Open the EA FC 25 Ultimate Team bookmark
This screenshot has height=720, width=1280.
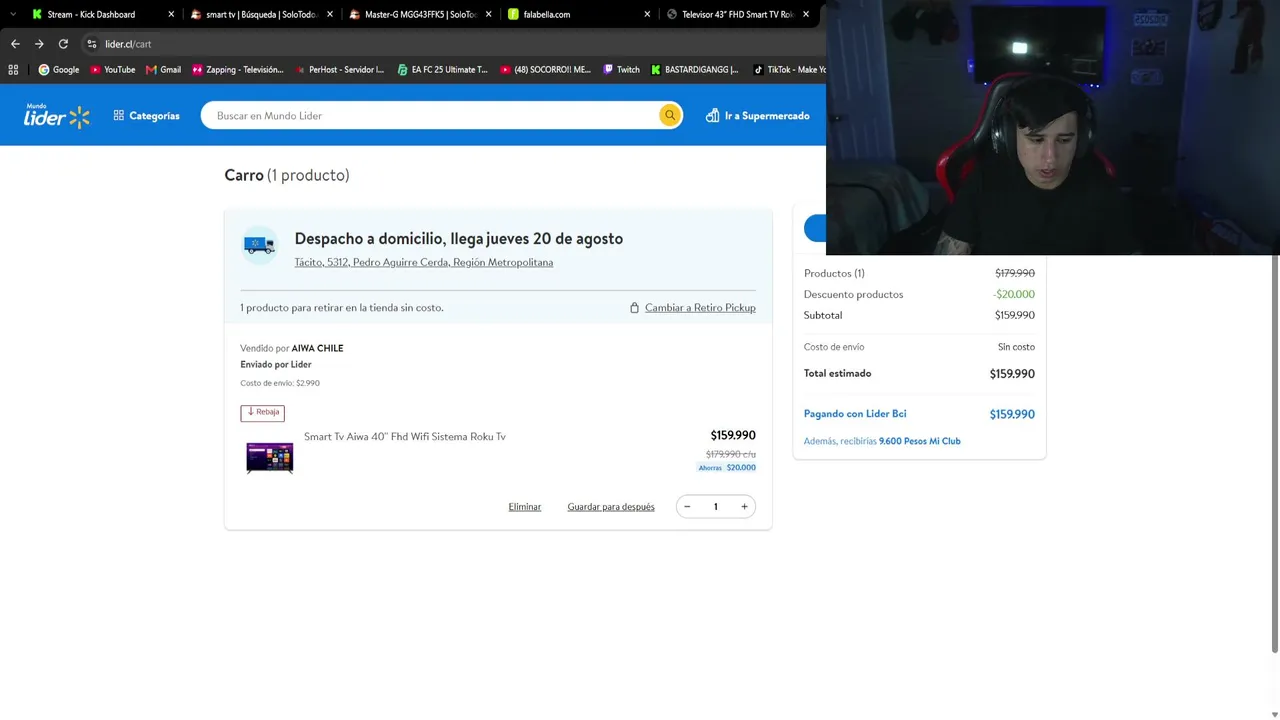coord(442,70)
